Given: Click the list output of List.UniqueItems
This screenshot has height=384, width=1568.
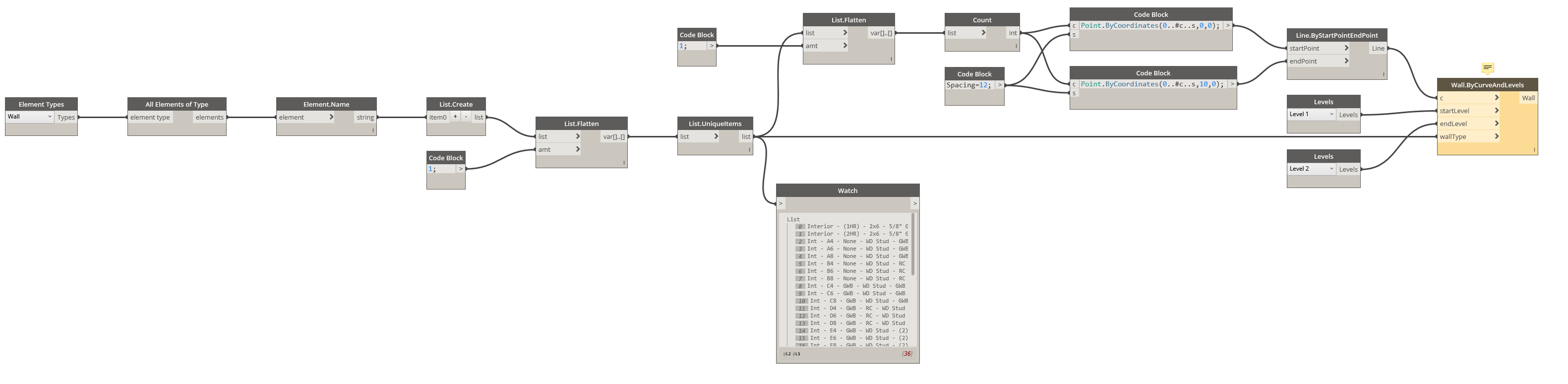Looking at the screenshot, I should coord(746,137).
